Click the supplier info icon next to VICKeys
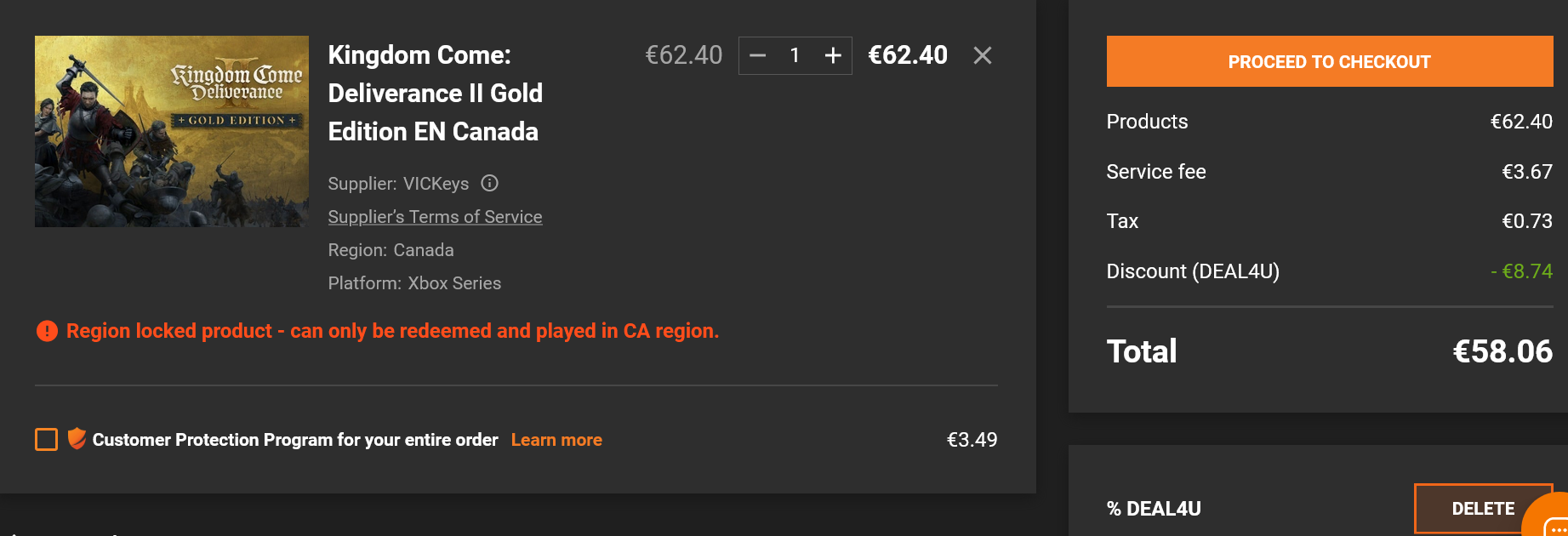Screen dimensions: 1568x536 (x=489, y=183)
